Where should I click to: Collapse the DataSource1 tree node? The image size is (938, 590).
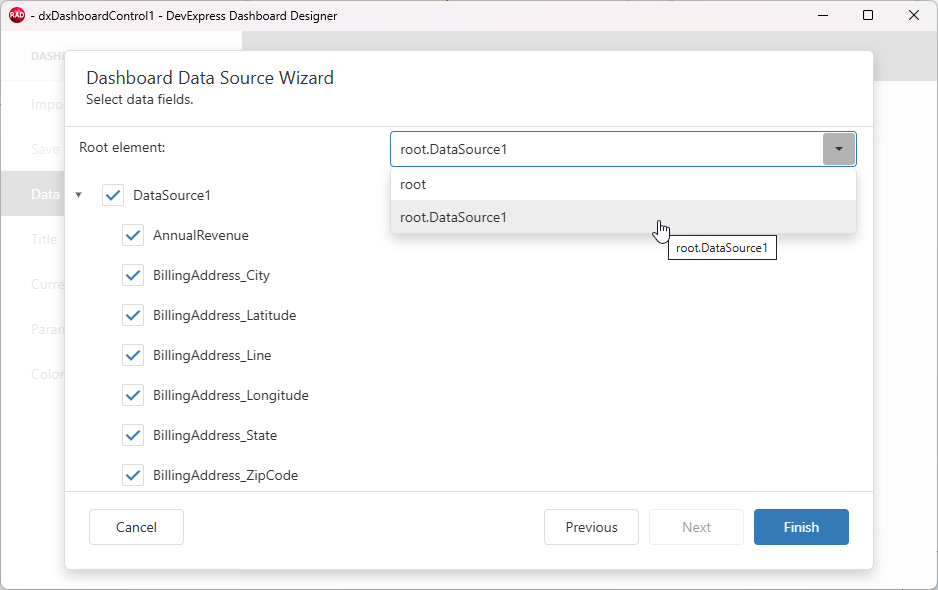click(x=79, y=195)
